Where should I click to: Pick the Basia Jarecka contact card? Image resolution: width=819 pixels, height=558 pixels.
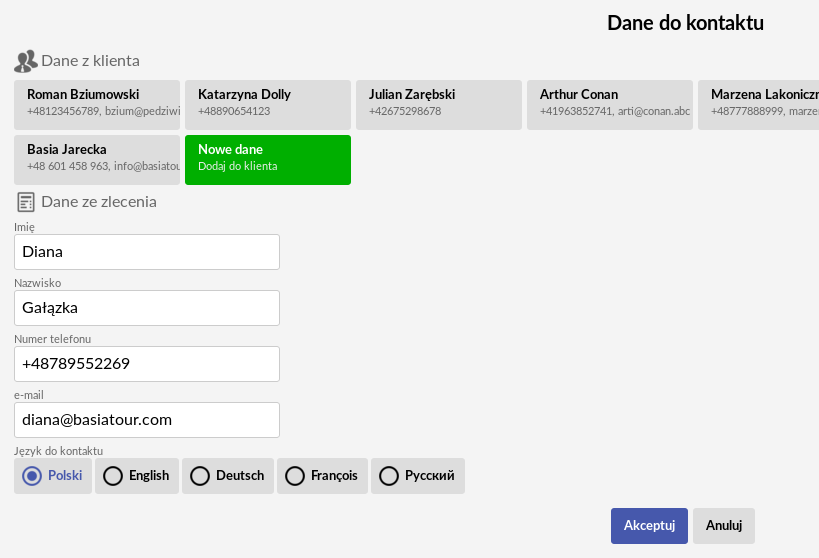(x=97, y=160)
